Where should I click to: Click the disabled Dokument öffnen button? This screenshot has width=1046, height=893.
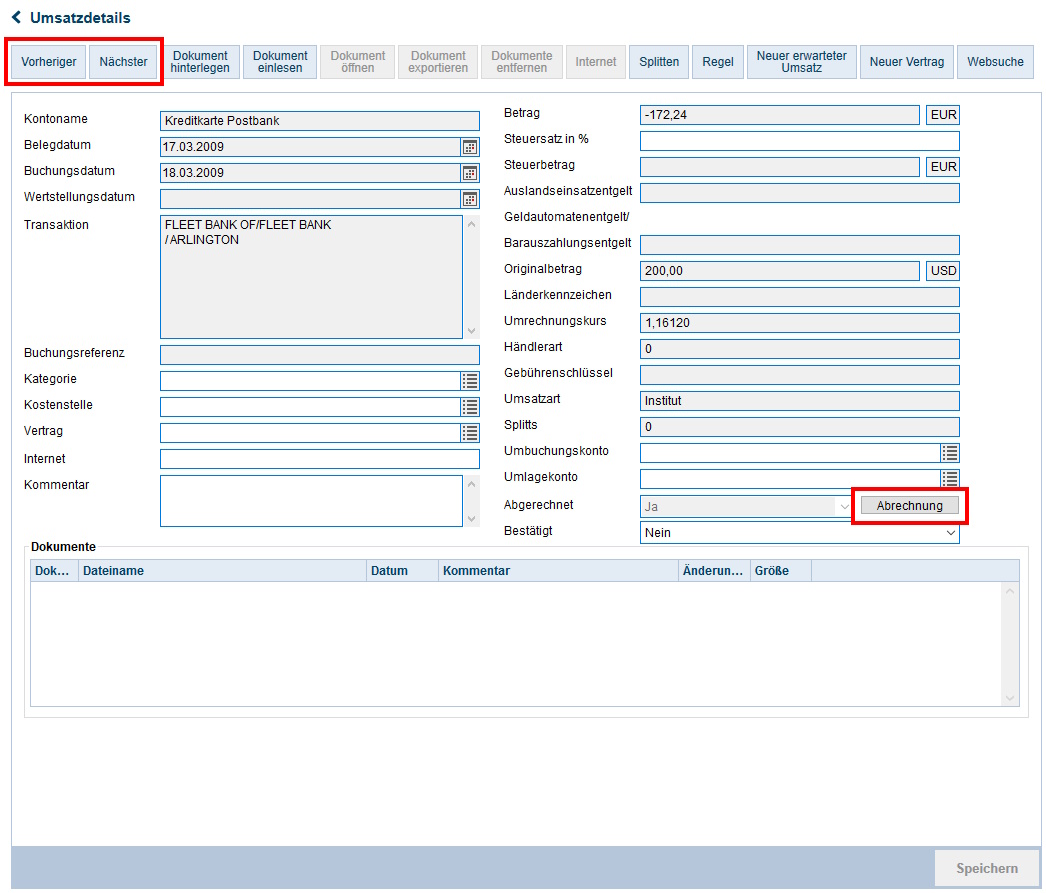[x=358, y=62]
